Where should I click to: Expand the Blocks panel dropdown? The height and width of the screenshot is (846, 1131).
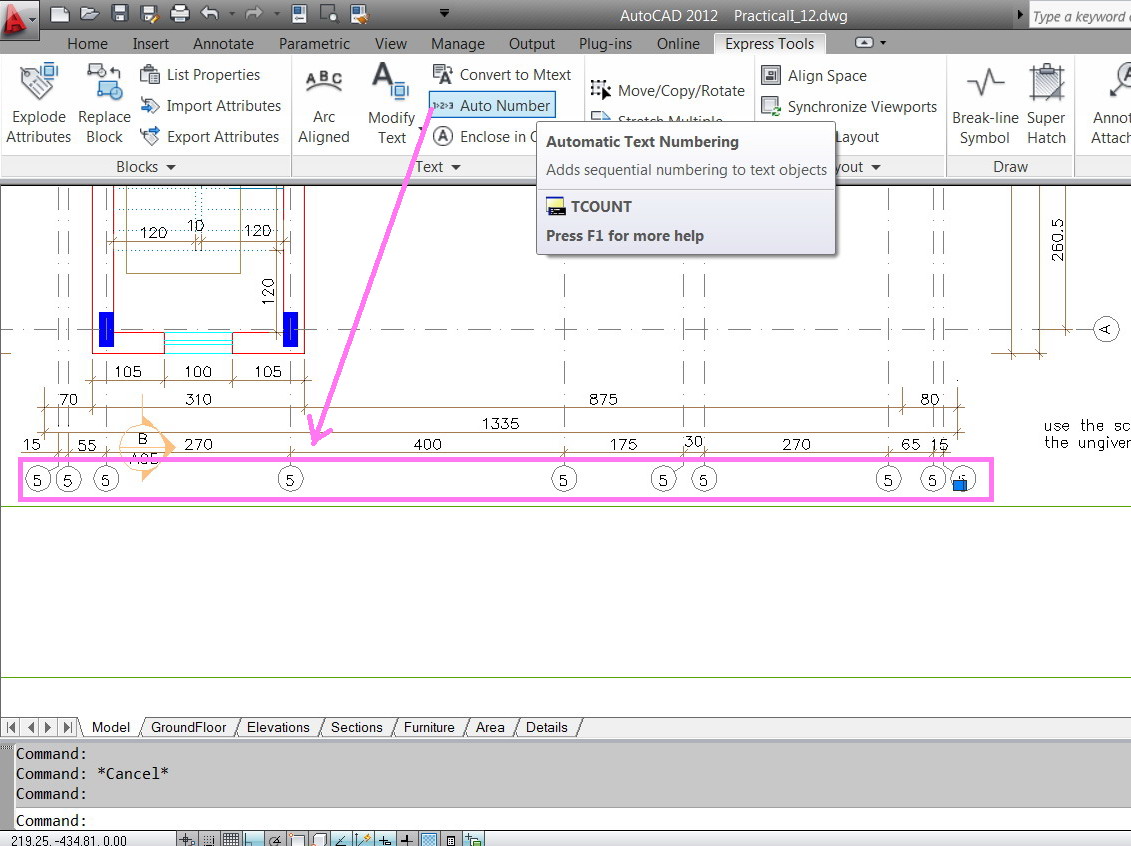coord(171,167)
